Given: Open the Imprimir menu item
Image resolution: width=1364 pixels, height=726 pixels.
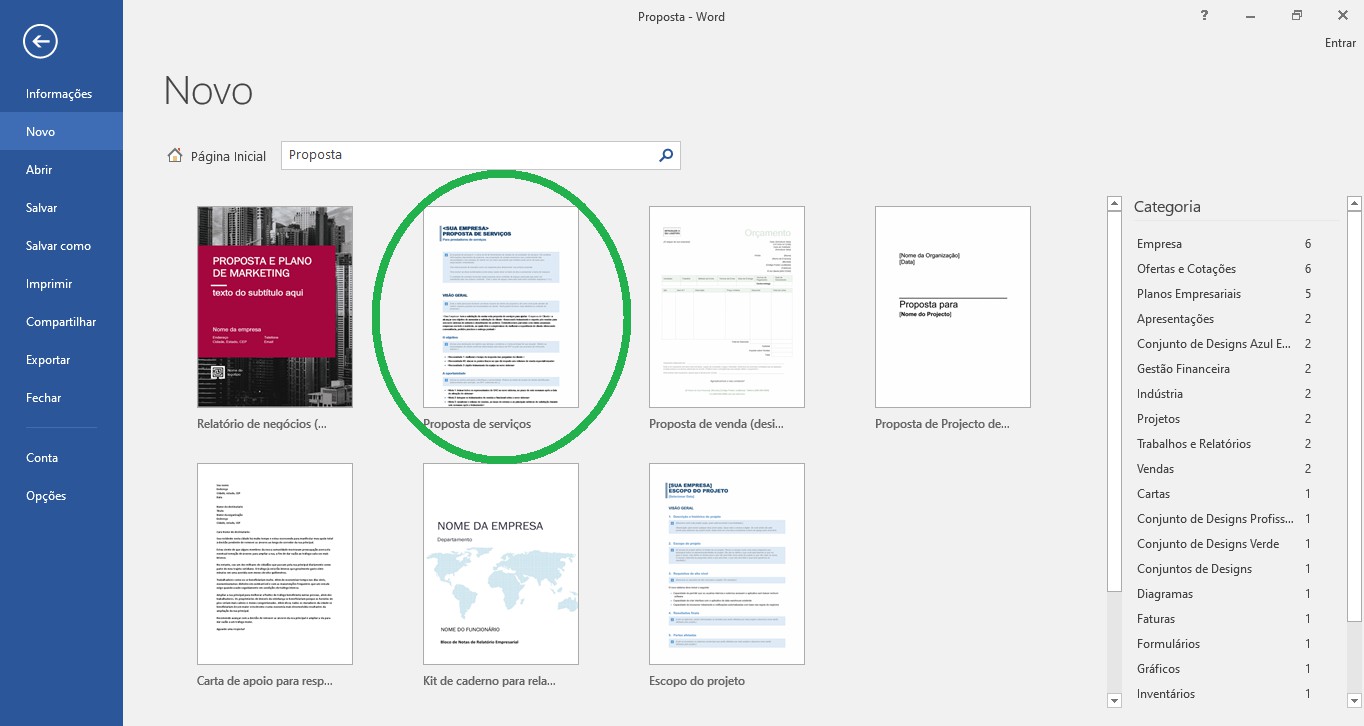Looking at the screenshot, I should 61,284.
